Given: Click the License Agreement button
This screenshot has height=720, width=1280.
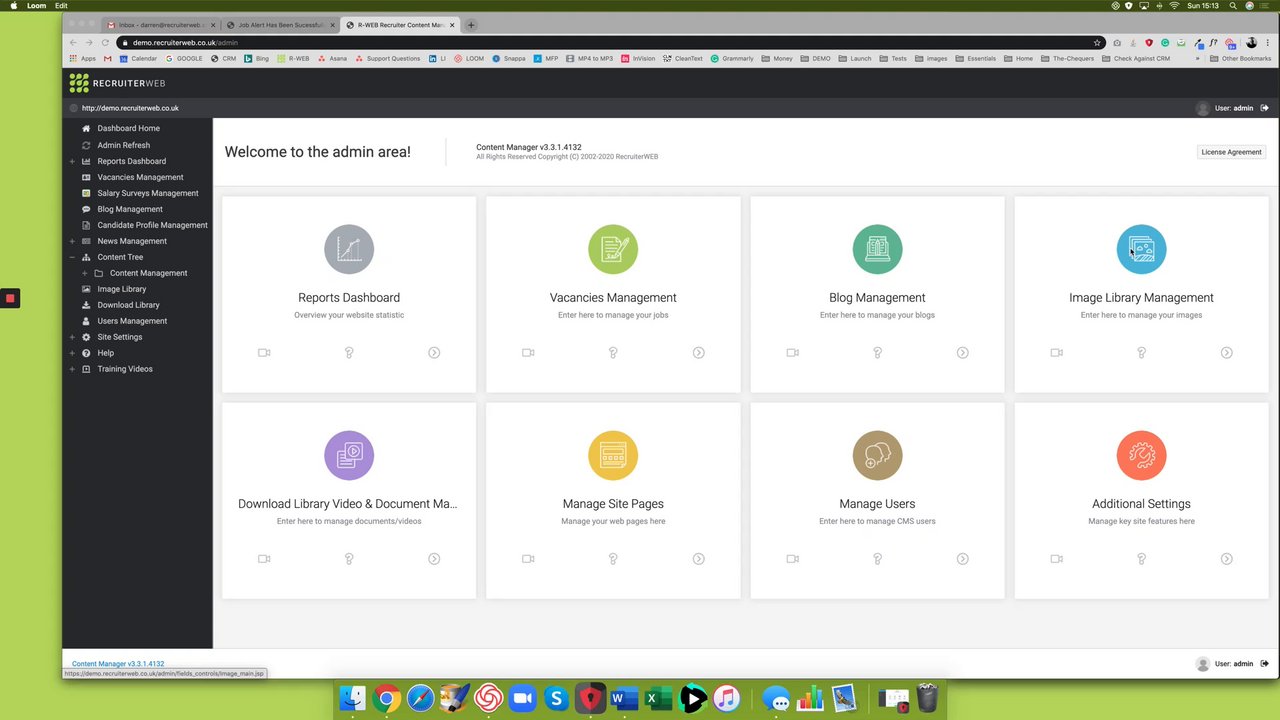Looking at the screenshot, I should [x=1231, y=152].
